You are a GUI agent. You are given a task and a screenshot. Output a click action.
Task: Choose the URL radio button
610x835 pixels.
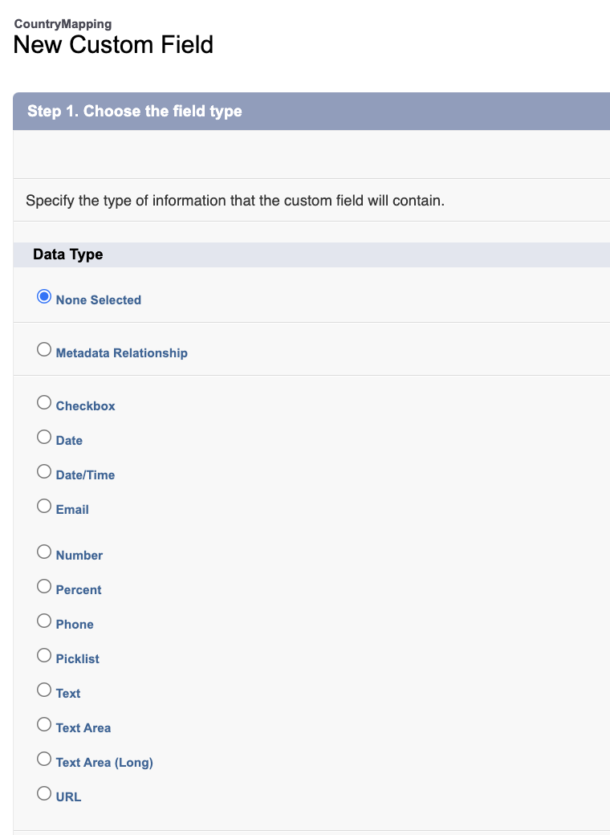click(43, 794)
